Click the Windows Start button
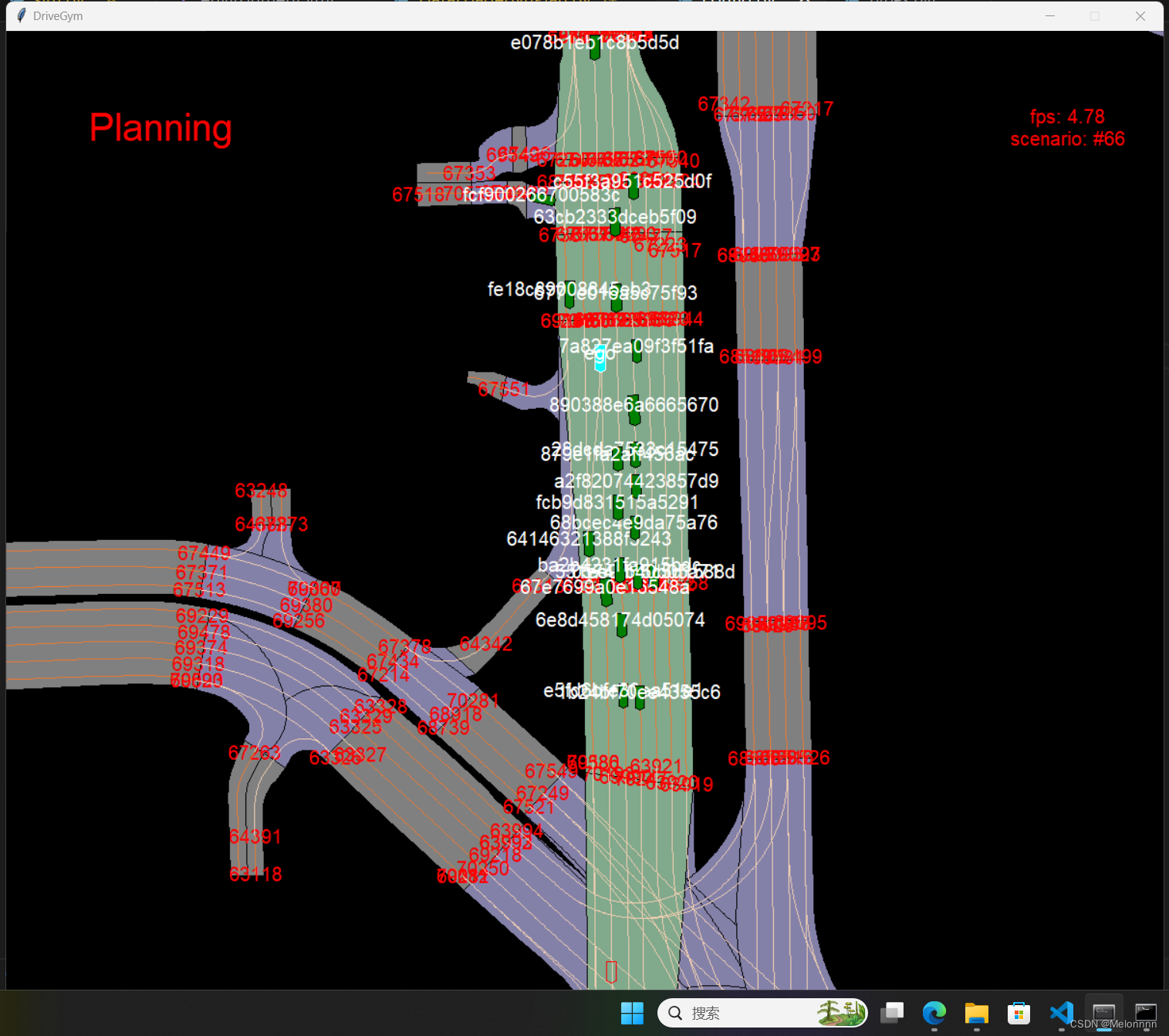The image size is (1169, 1036). (632, 1013)
